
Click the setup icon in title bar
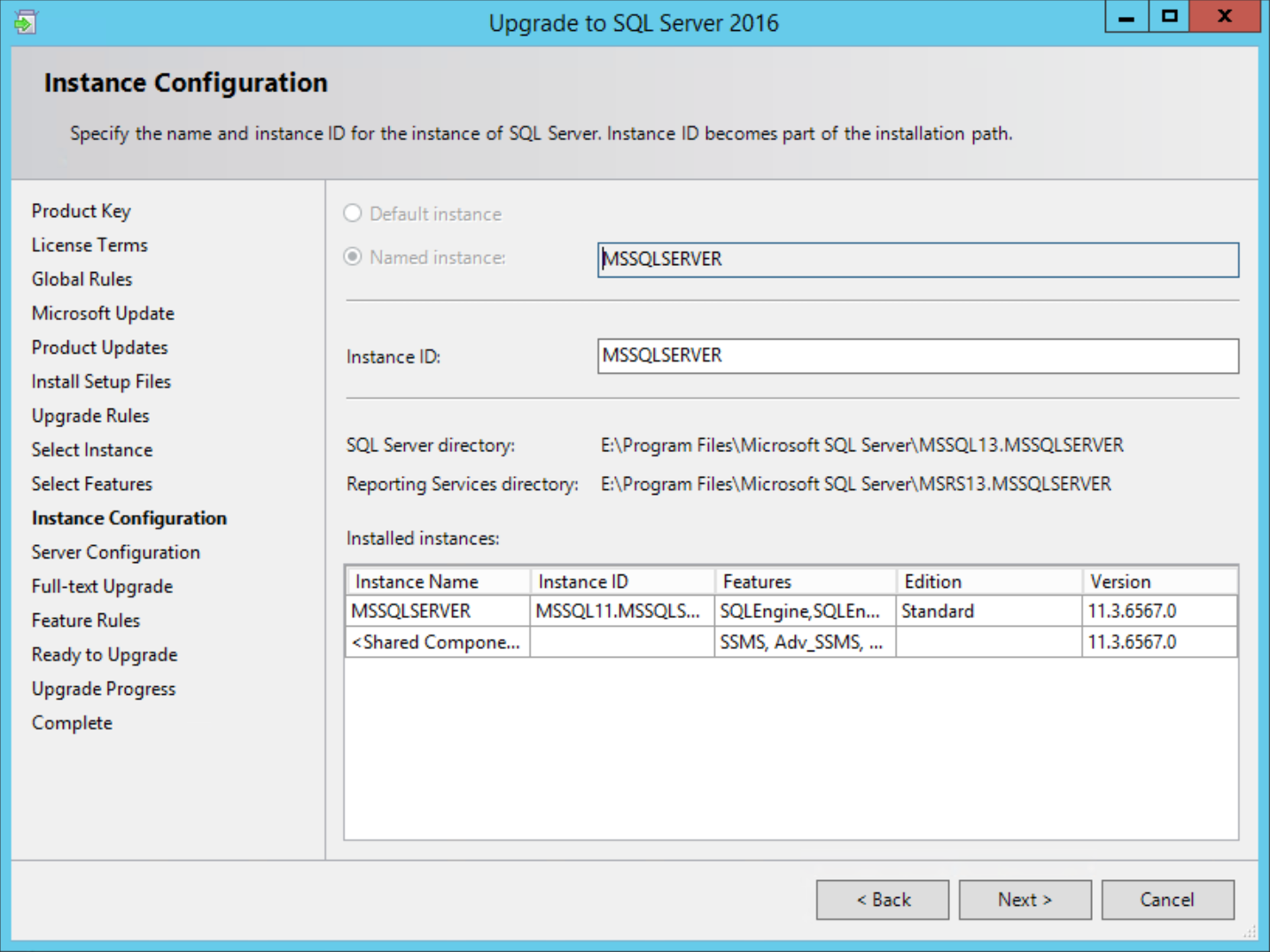pos(25,21)
